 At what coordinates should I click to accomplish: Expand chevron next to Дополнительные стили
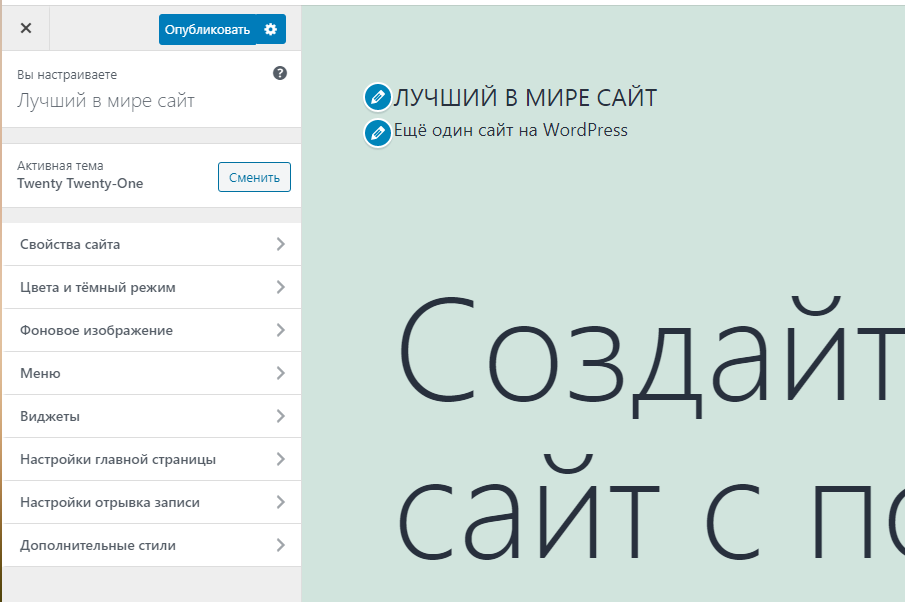pyautogui.click(x=281, y=545)
